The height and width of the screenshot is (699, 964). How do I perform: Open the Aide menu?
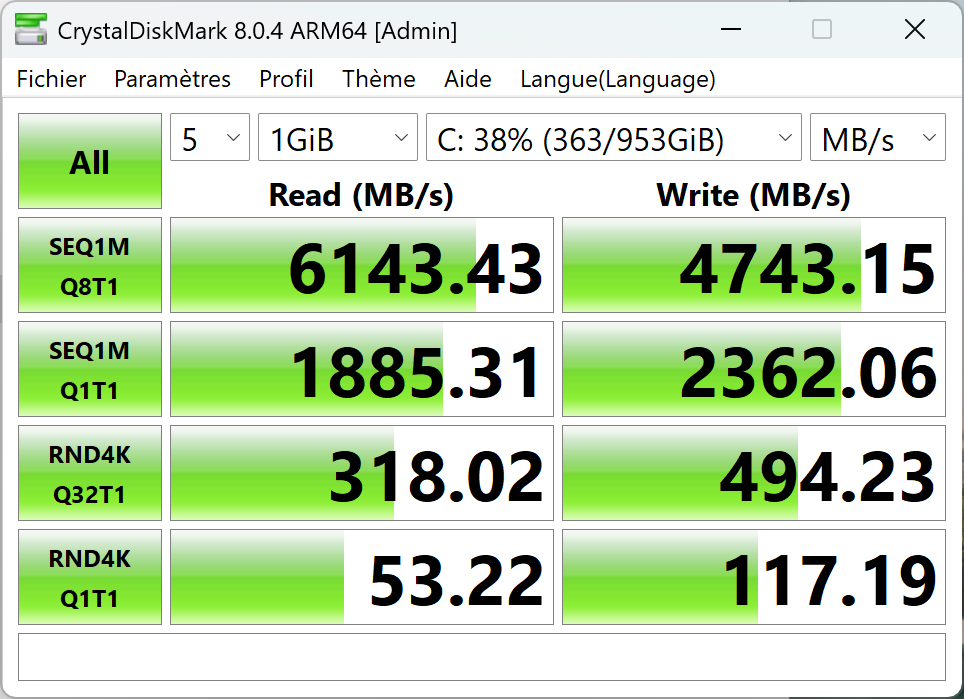468,79
